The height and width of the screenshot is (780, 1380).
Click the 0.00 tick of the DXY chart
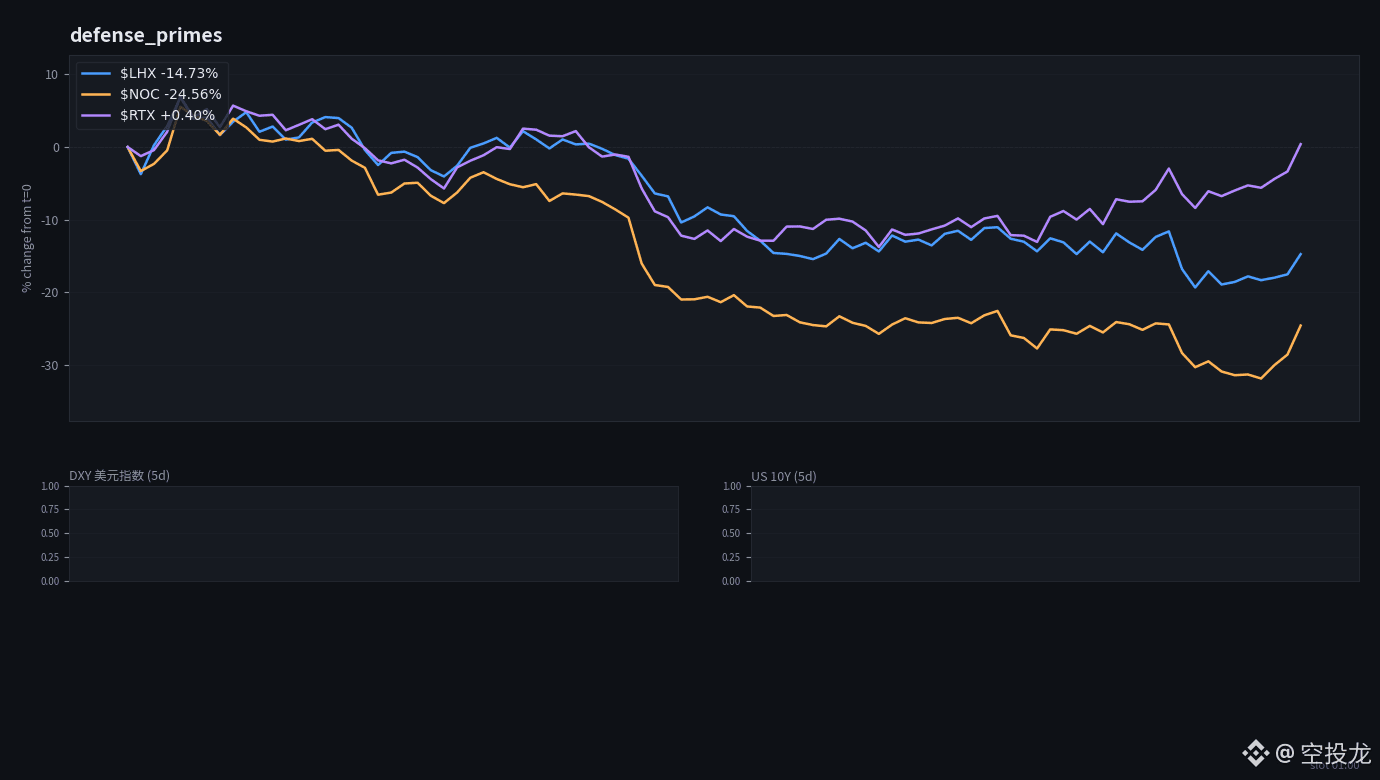(50, 581)
